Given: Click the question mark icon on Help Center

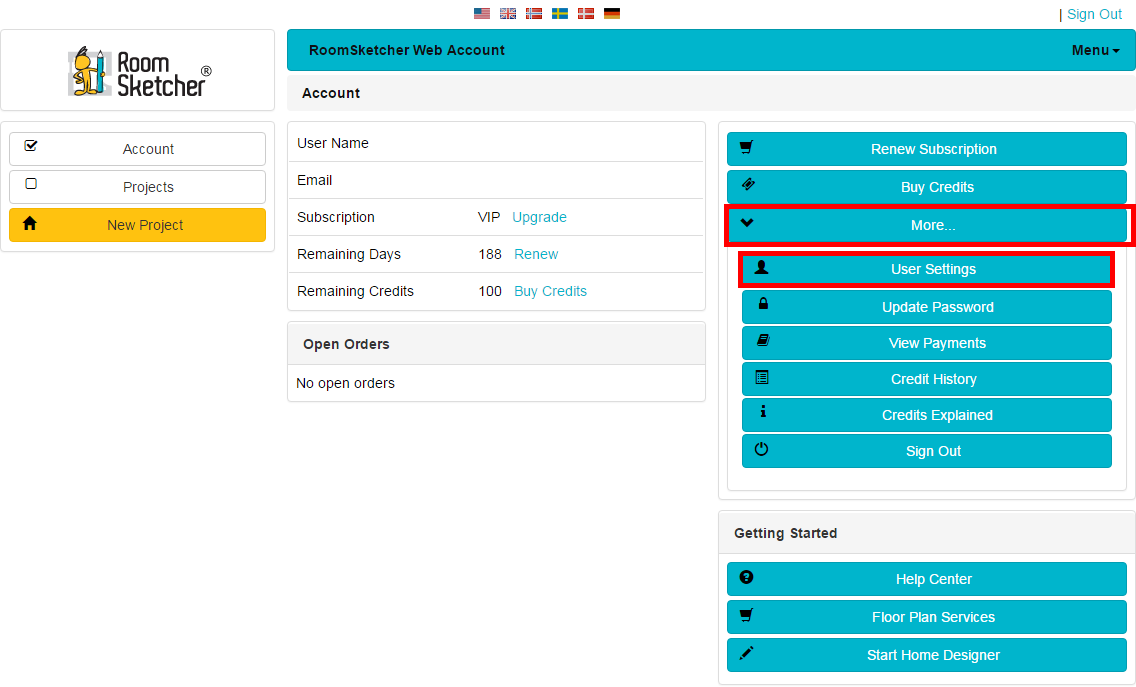Looking at the screenshot, I should (x=746, y=577).
